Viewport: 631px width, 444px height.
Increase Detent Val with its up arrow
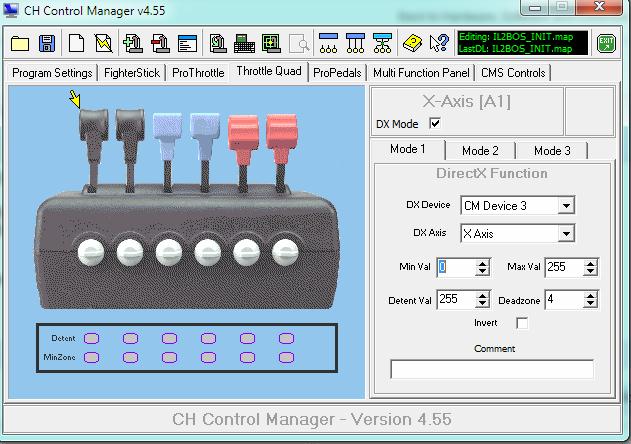click(x=482, y=296)
